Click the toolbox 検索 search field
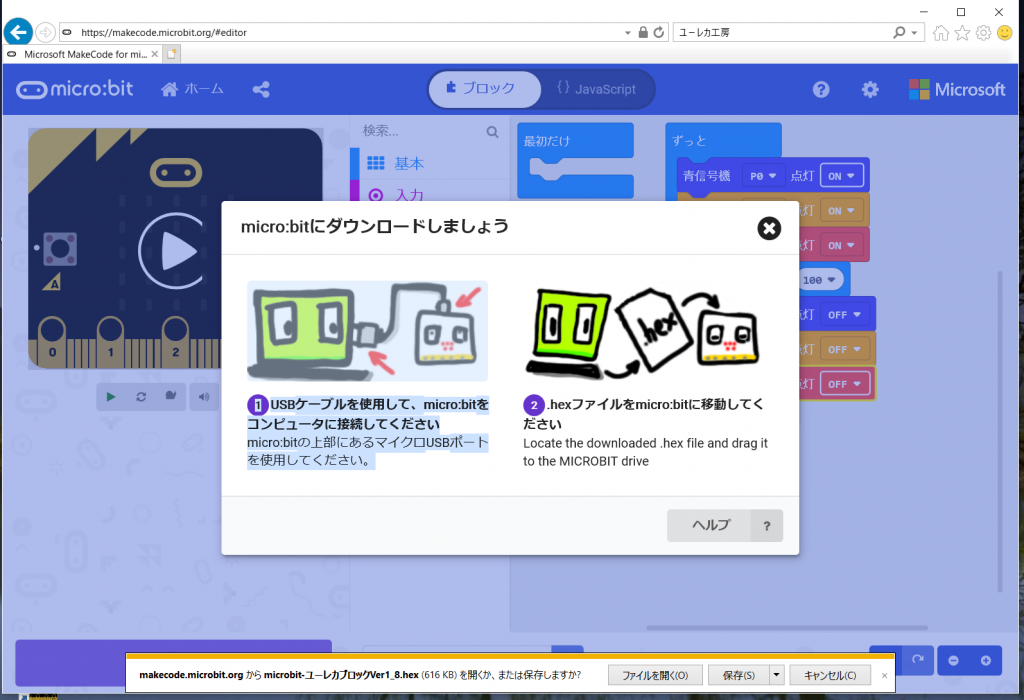The image size is (1024, 700). tap(422, 131)
